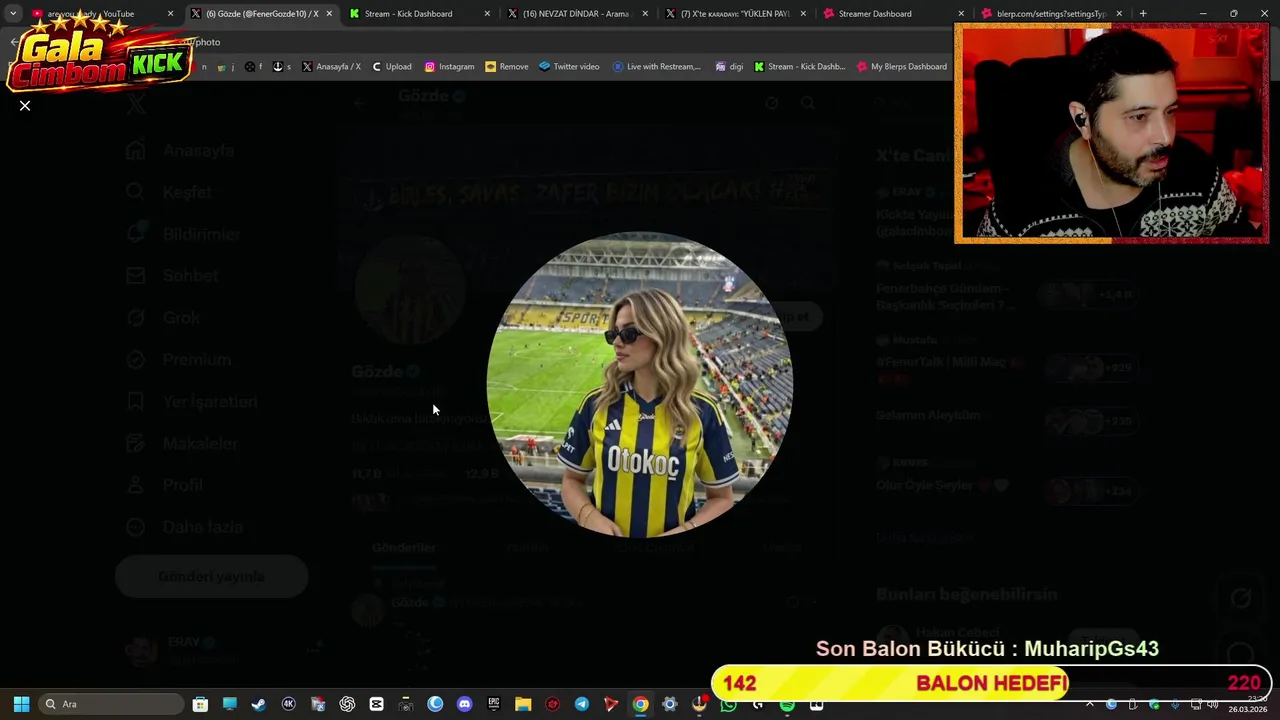
Task: Open the volume control in system tray
Action: (x=1212, y=705)
